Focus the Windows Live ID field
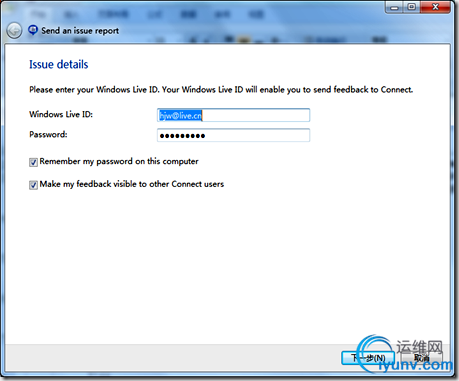The height and width of the screenshot is (381, 459). point(233,115)
